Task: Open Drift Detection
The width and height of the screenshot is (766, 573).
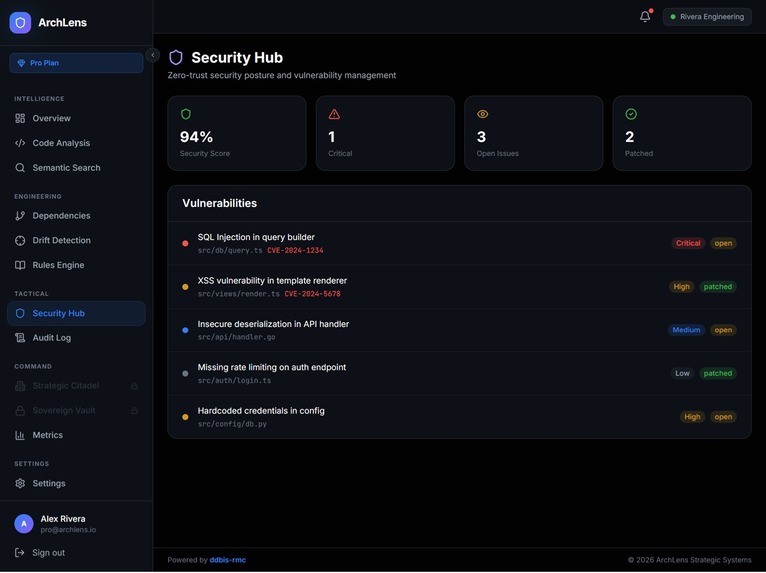Action: [x=76, y=240]
